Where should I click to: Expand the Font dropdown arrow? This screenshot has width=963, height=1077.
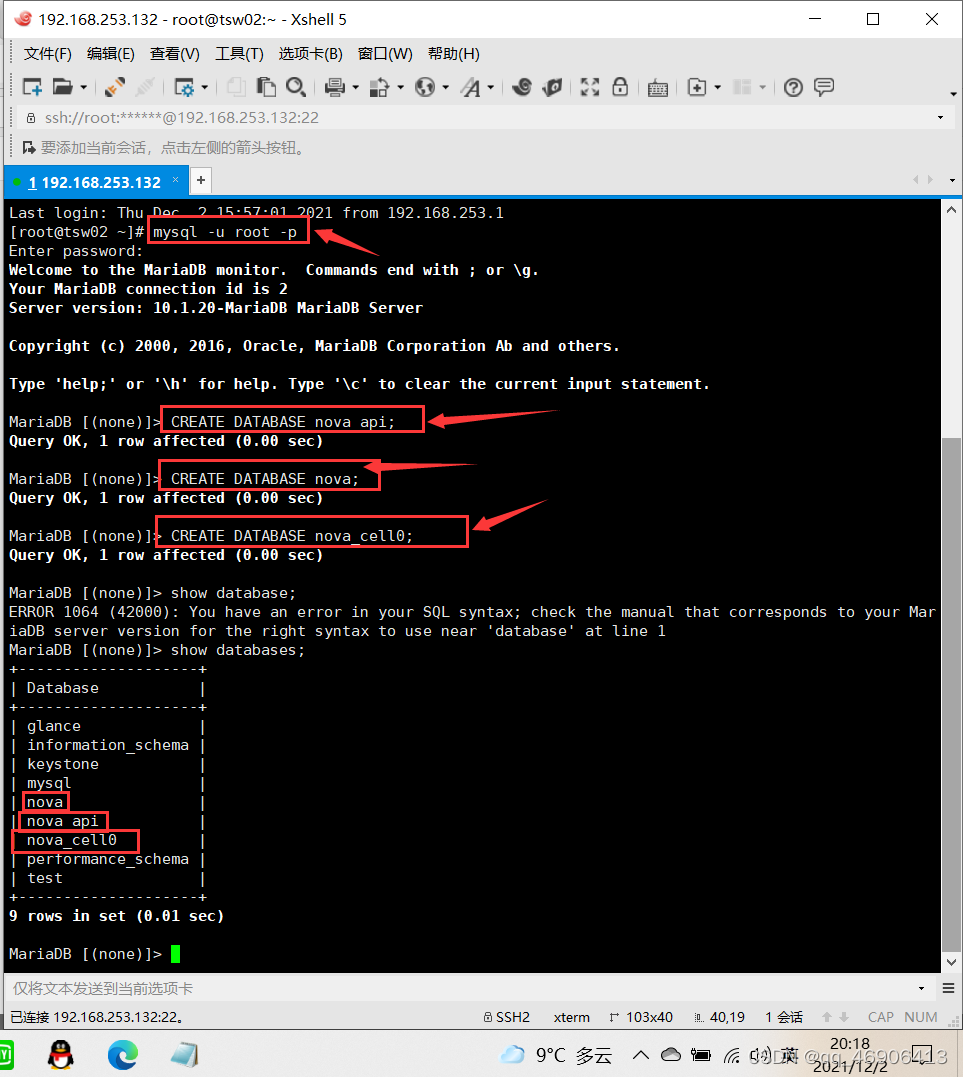[491, 87]
